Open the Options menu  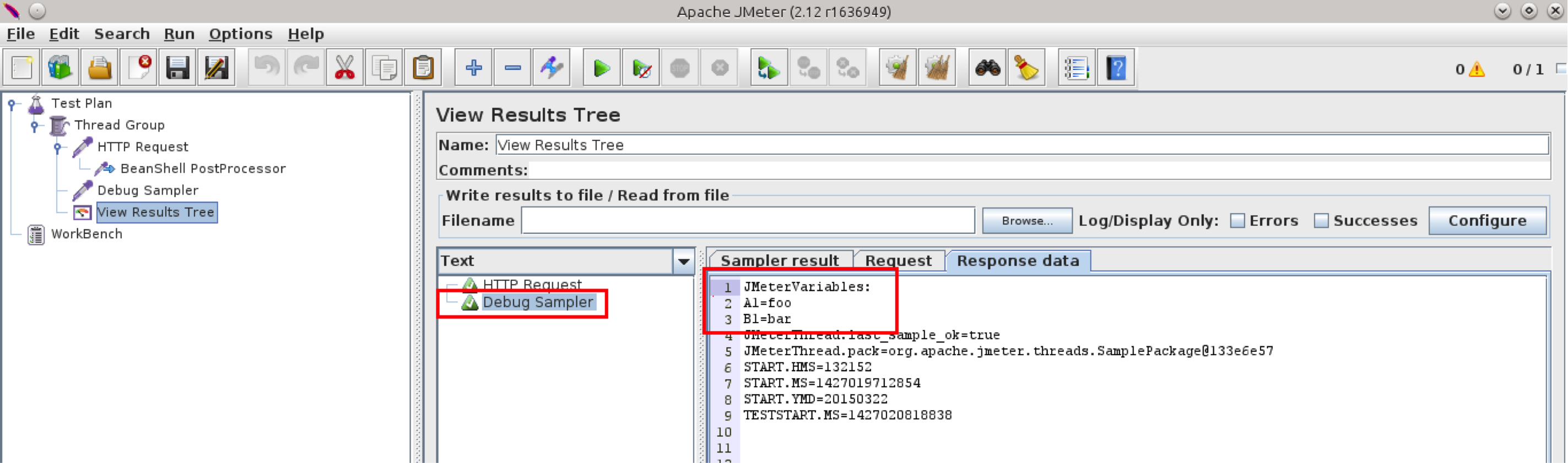[240, 34]
